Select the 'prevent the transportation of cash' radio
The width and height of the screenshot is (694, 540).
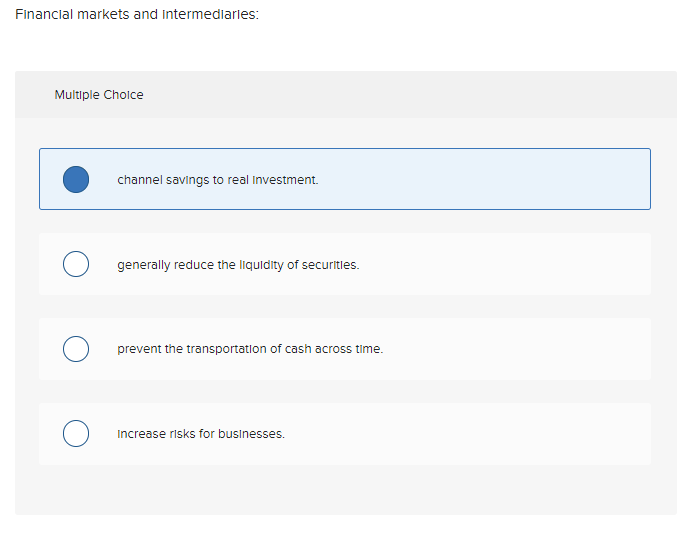click(x=76, y=349)
